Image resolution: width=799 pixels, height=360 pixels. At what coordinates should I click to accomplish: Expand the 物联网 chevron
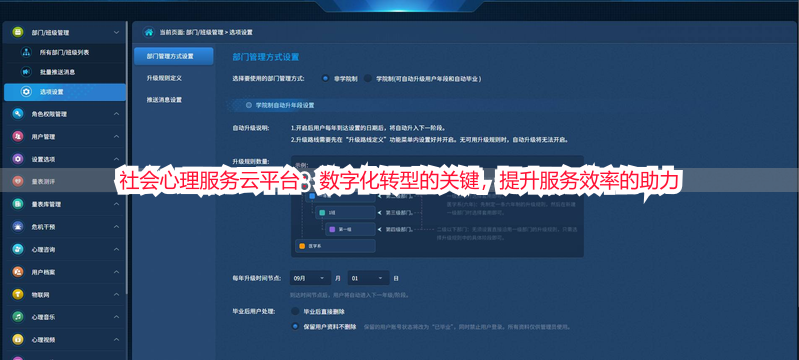click(x=116, y=294)
